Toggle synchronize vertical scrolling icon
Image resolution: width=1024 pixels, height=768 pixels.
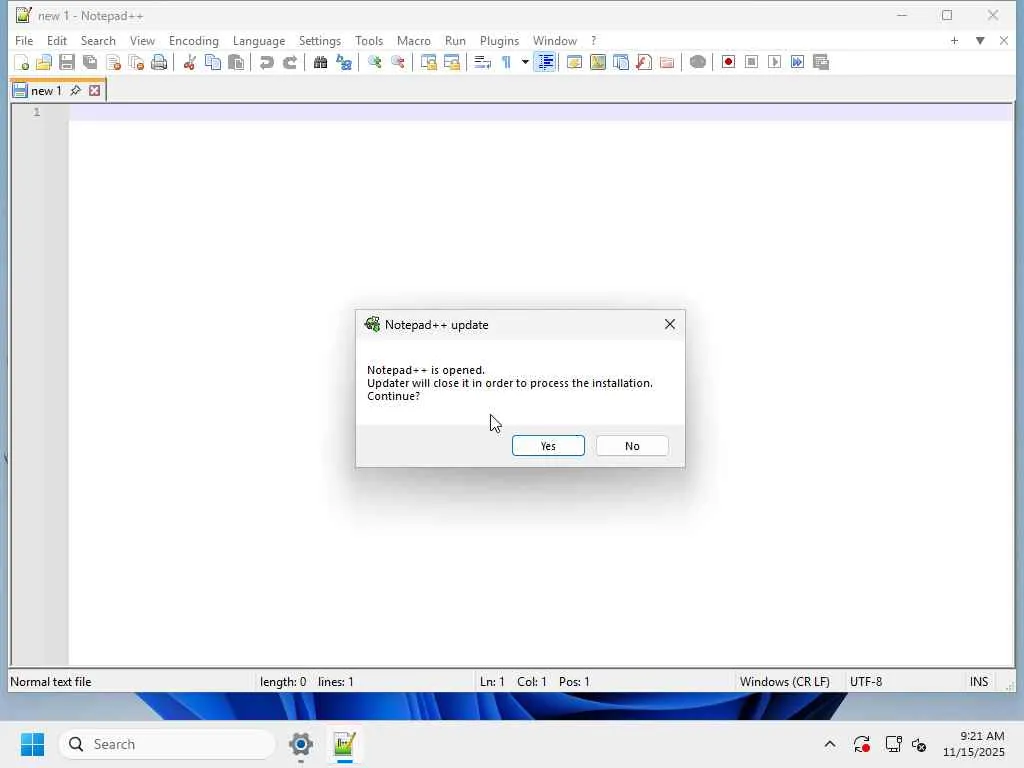(x=428, y=63)
